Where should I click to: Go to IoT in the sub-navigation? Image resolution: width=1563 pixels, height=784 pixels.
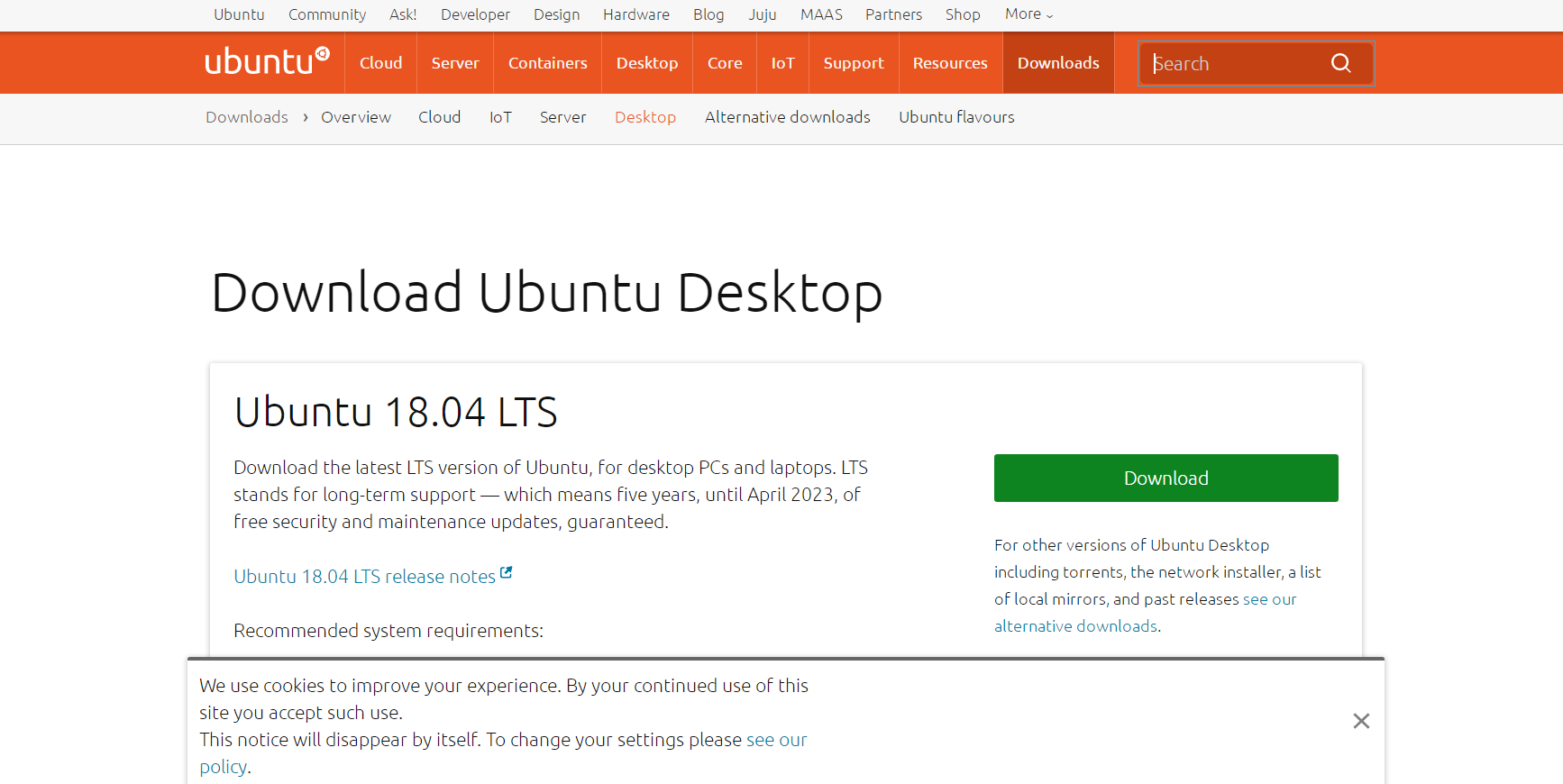[500, 117]
